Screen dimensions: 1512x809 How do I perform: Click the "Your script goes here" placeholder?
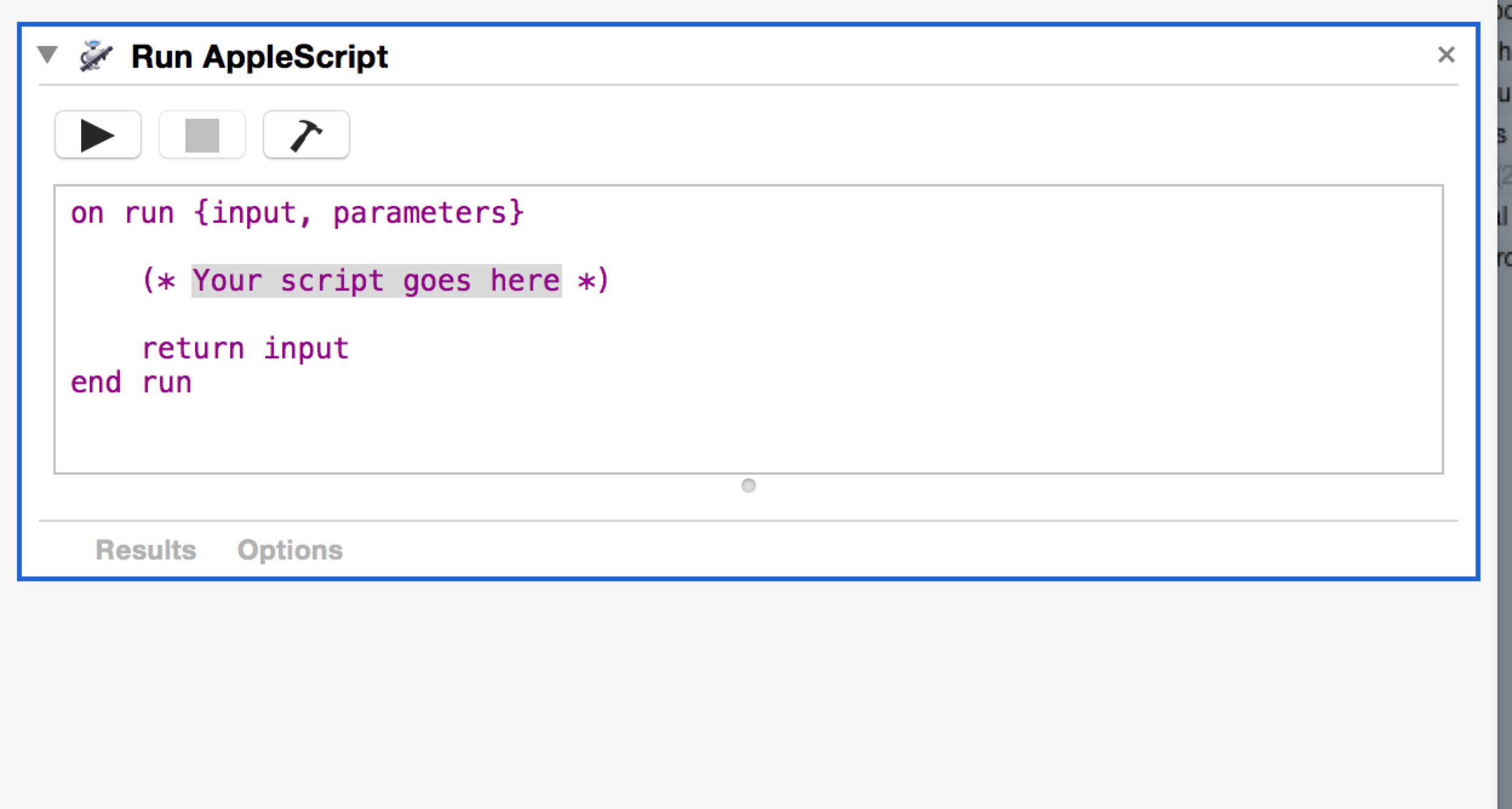coord(376,281)
